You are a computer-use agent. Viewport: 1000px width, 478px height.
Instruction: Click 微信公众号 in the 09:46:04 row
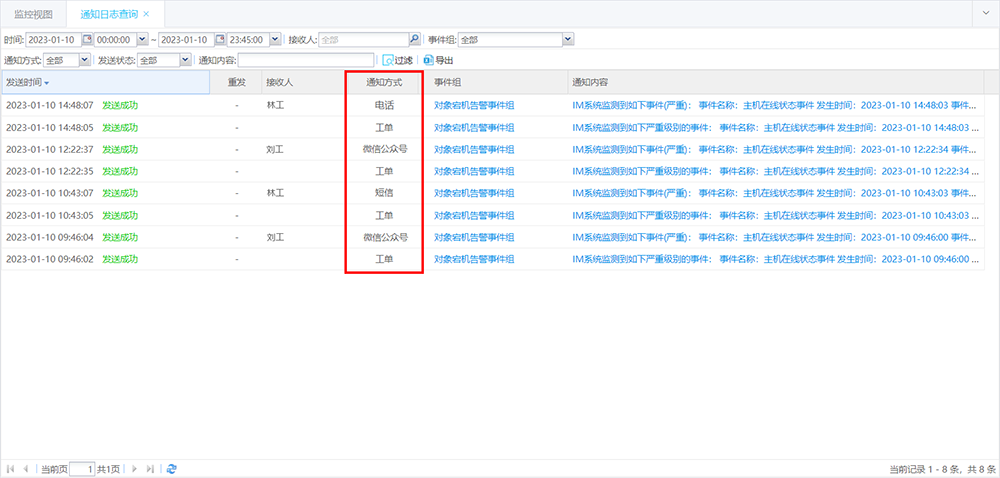point(384,237)
